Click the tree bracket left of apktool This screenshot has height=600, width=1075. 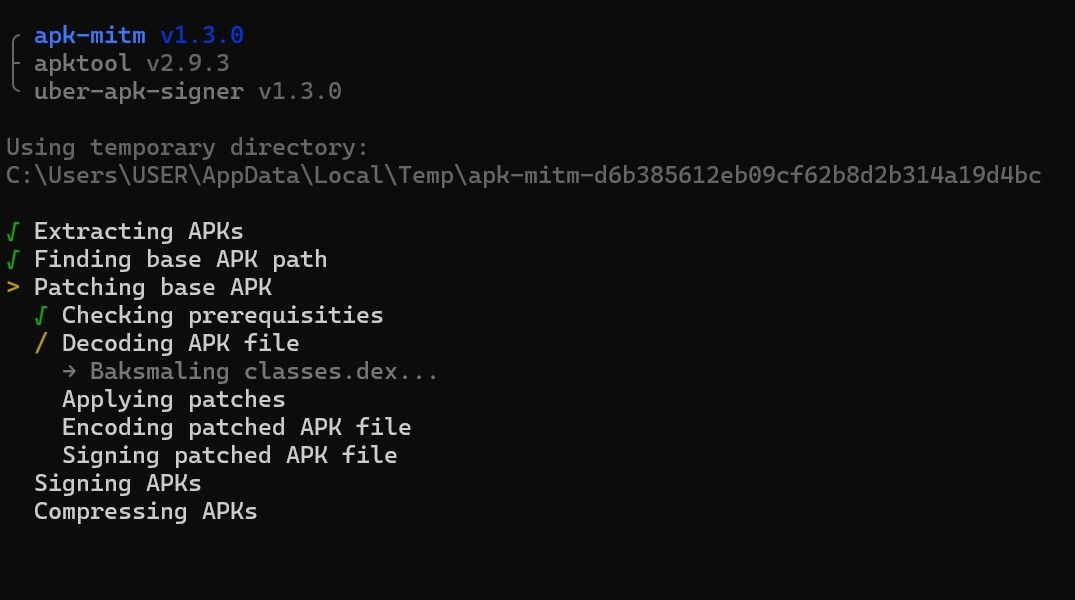[x=15, y=63]
